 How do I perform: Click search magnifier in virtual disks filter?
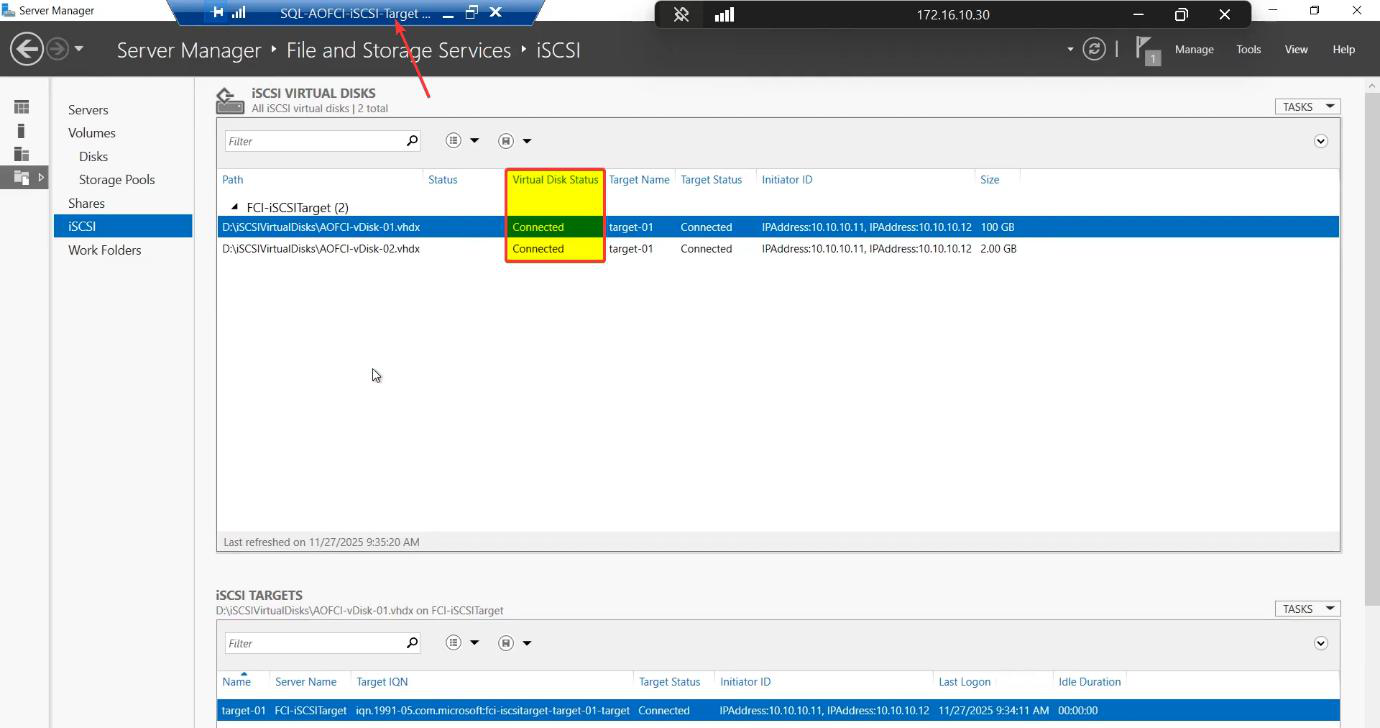tap(412, 141)
